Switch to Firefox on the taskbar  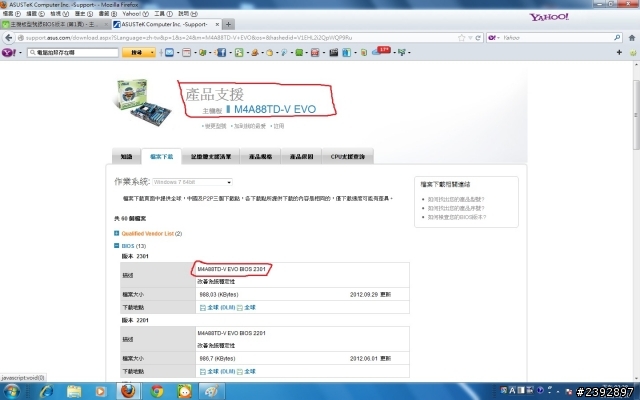(x=128, y=391)
